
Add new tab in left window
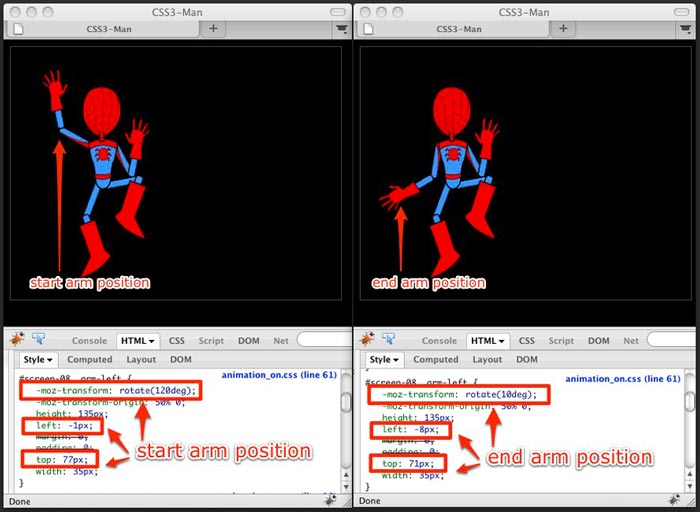(213, 29)
